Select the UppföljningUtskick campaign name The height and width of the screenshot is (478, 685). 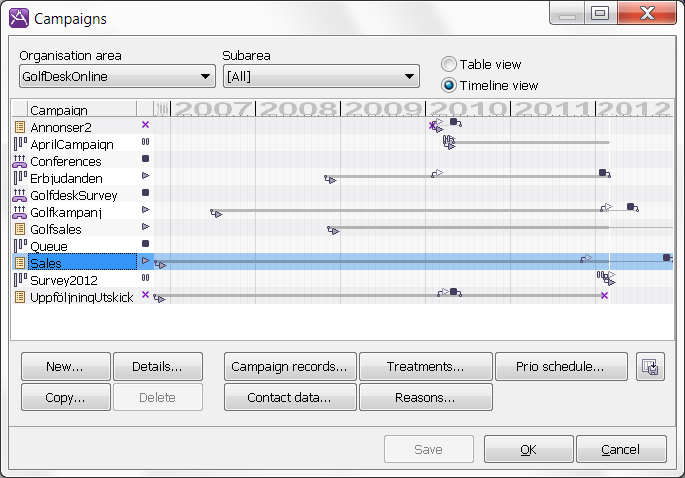coord(82,297)
